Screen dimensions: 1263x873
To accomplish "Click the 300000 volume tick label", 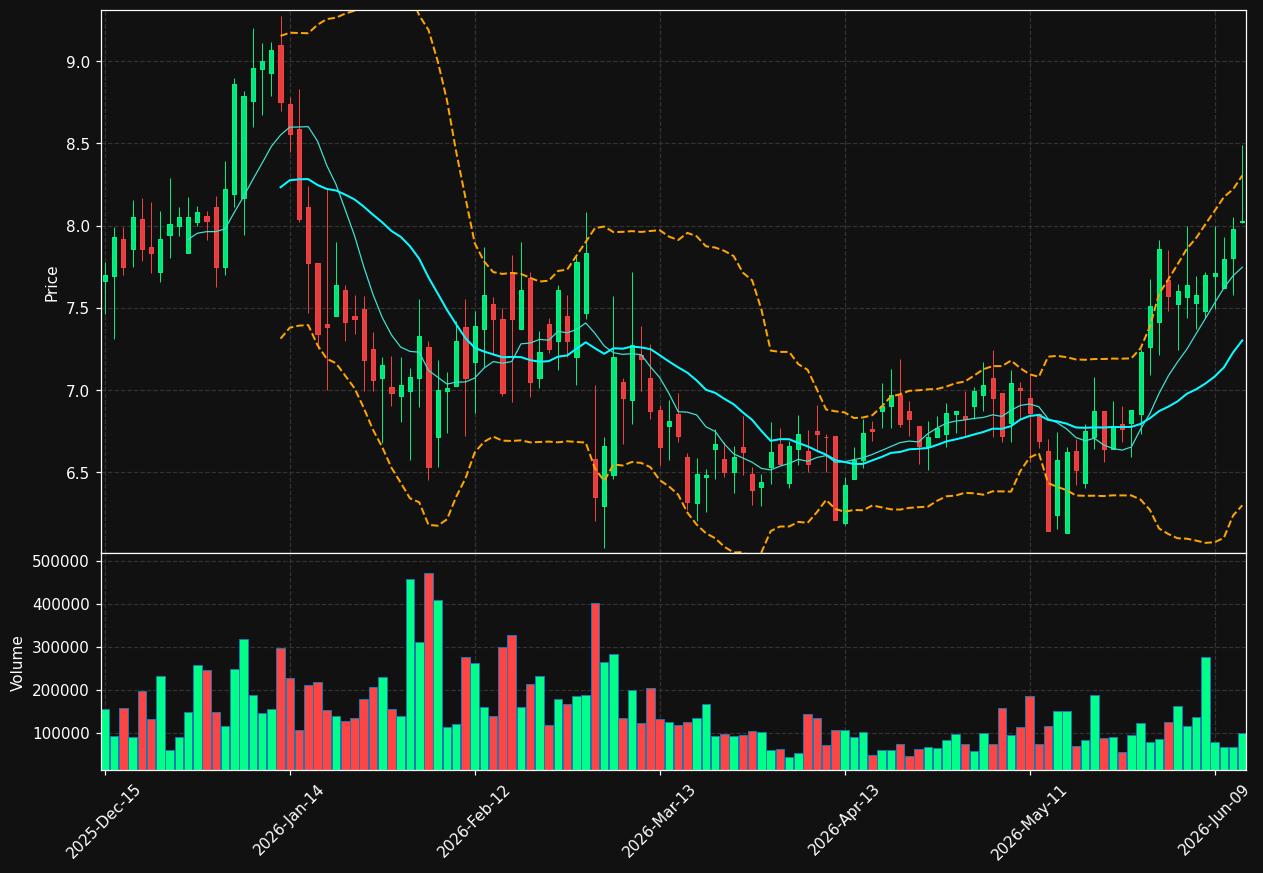I will 62,648.
